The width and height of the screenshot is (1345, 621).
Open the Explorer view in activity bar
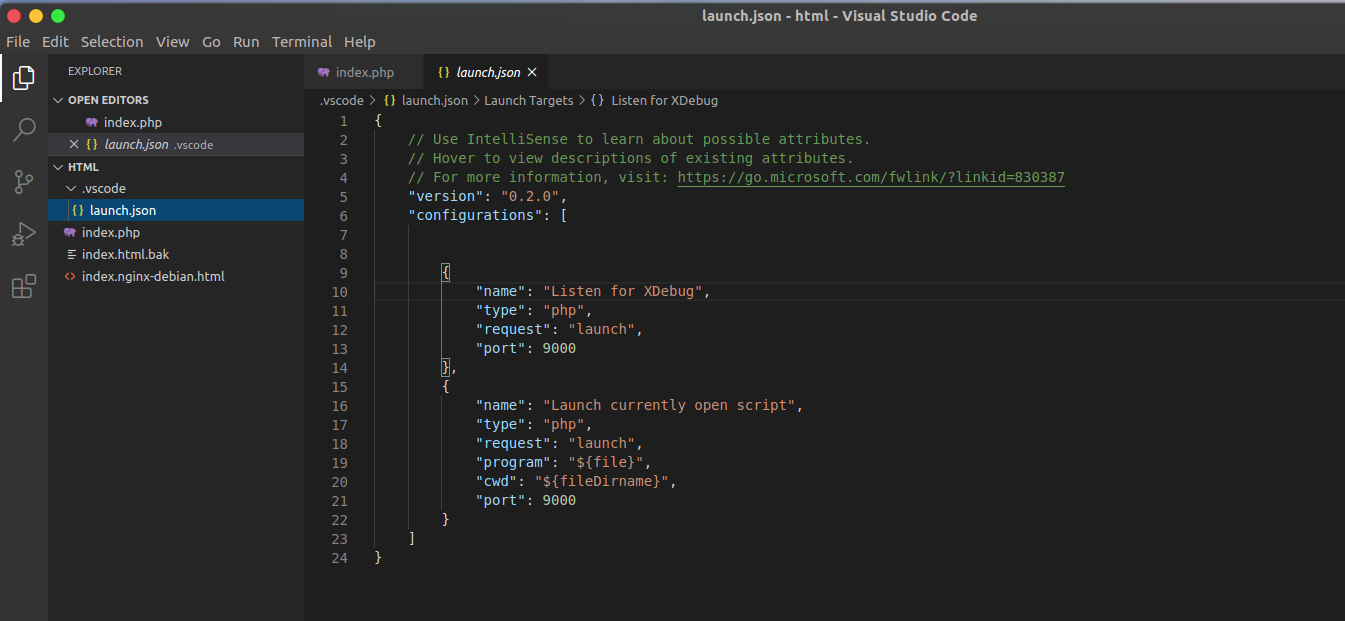24,78
